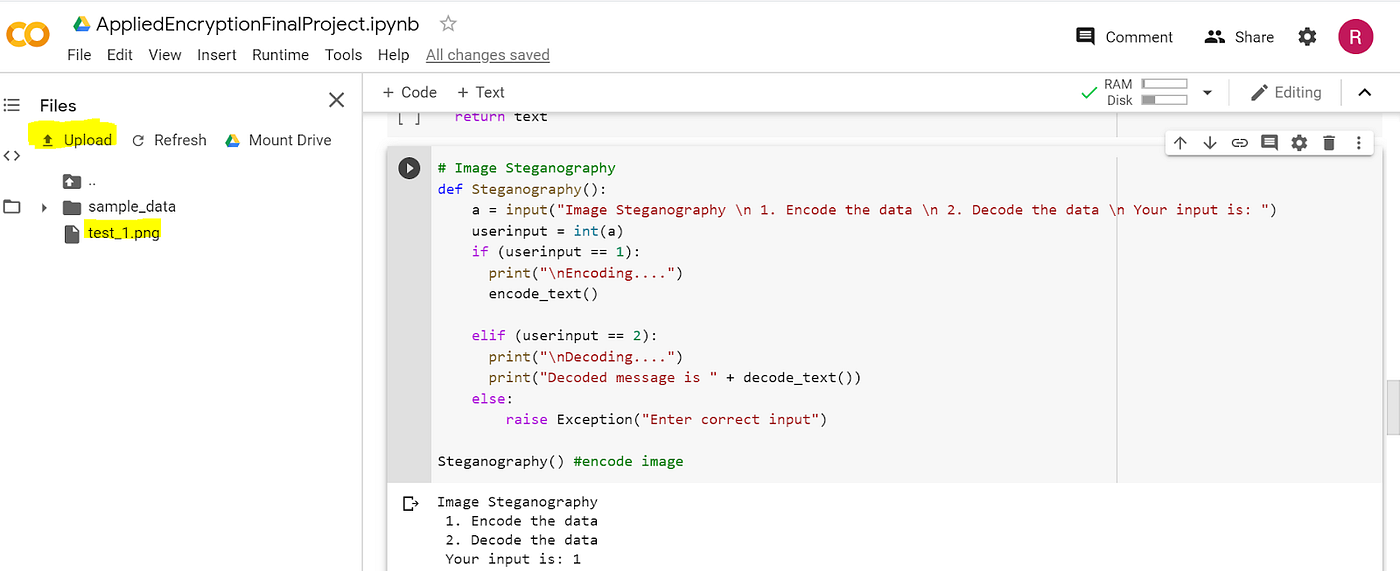Open more cell actions menu
The width and height of the screenshot is (1400, 571).
pos(1358,143)
